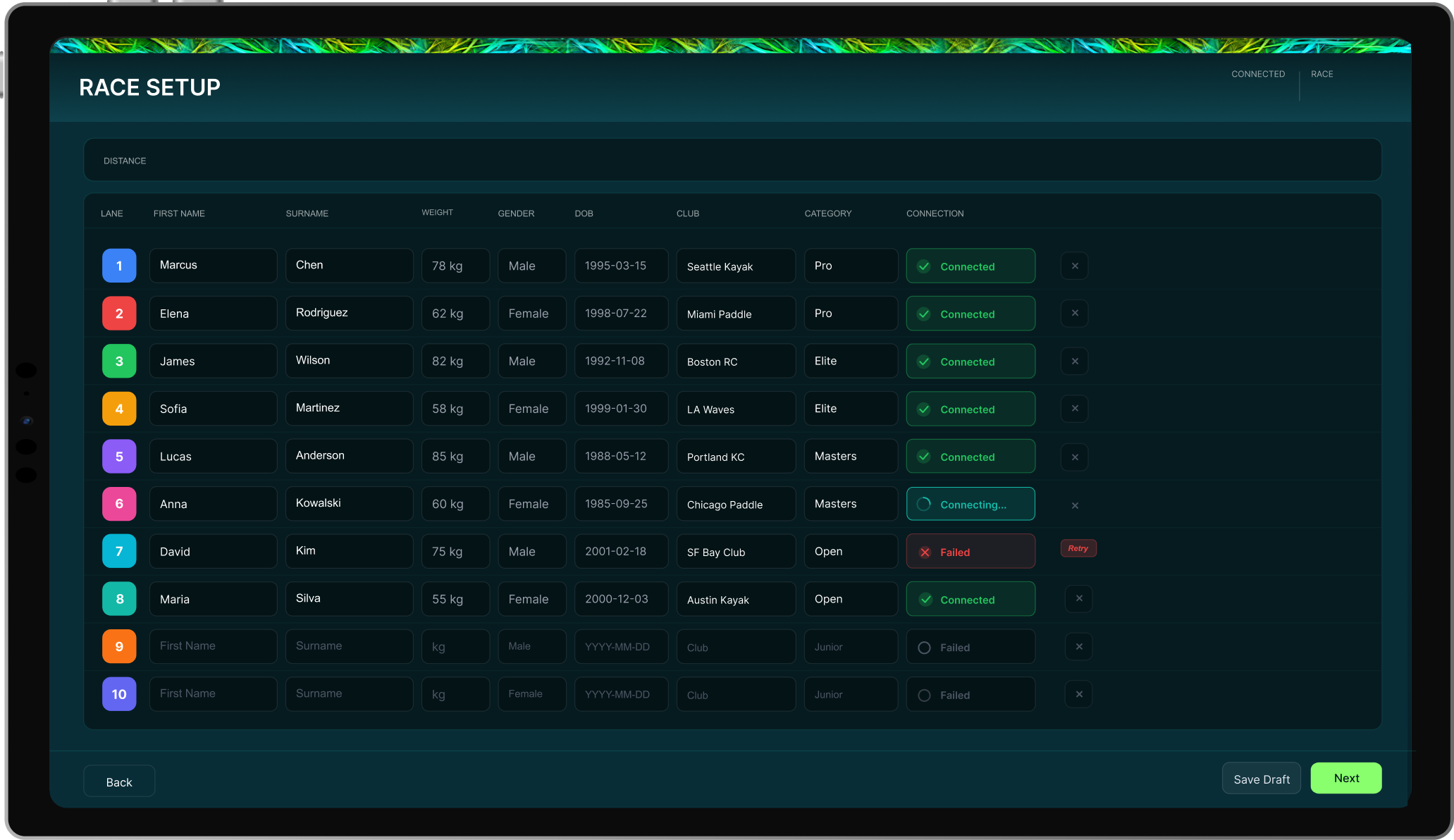Edit DOB field showing 1999-01-30
This screenshot has width=1454, height=840.
click(x=621, y=409)
